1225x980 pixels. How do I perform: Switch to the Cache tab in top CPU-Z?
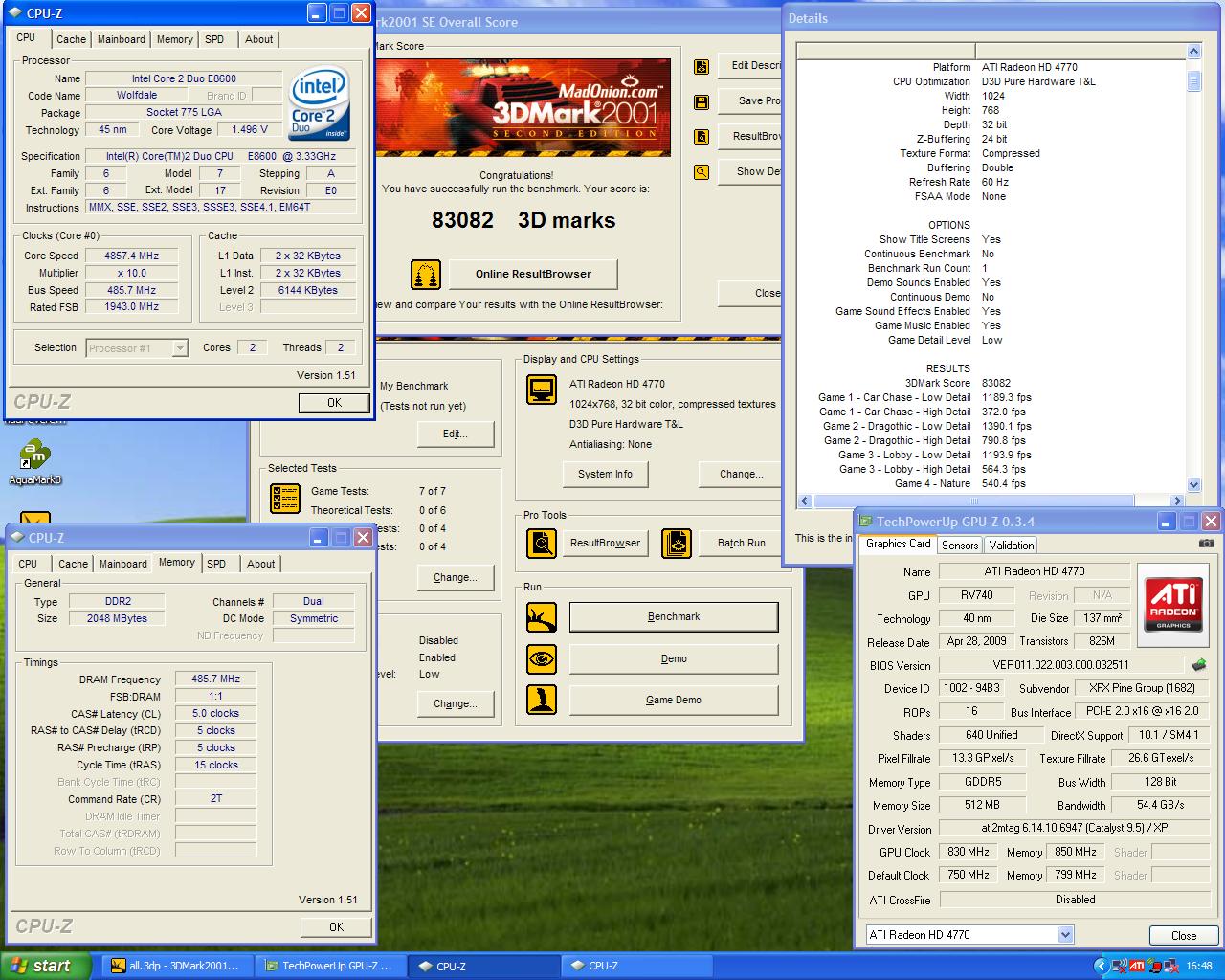point(71,39)
